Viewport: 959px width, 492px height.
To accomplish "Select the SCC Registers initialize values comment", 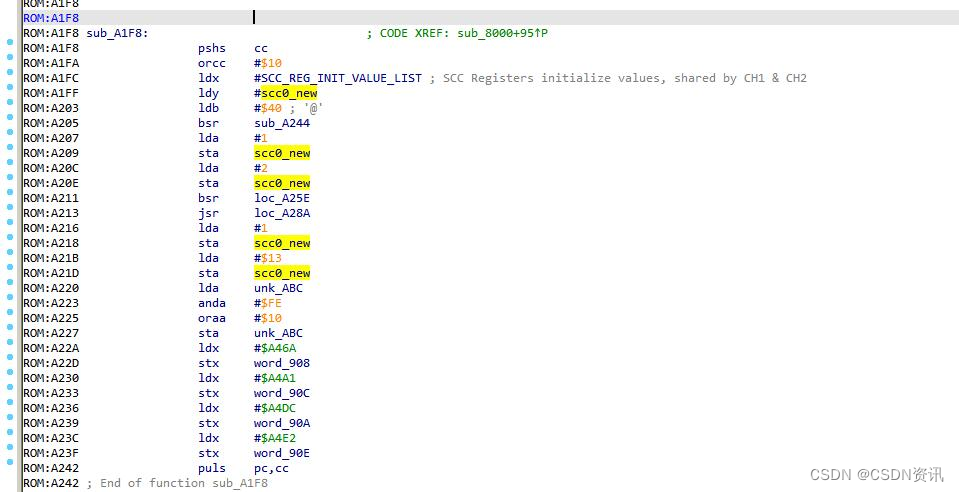I will [618, 78].
